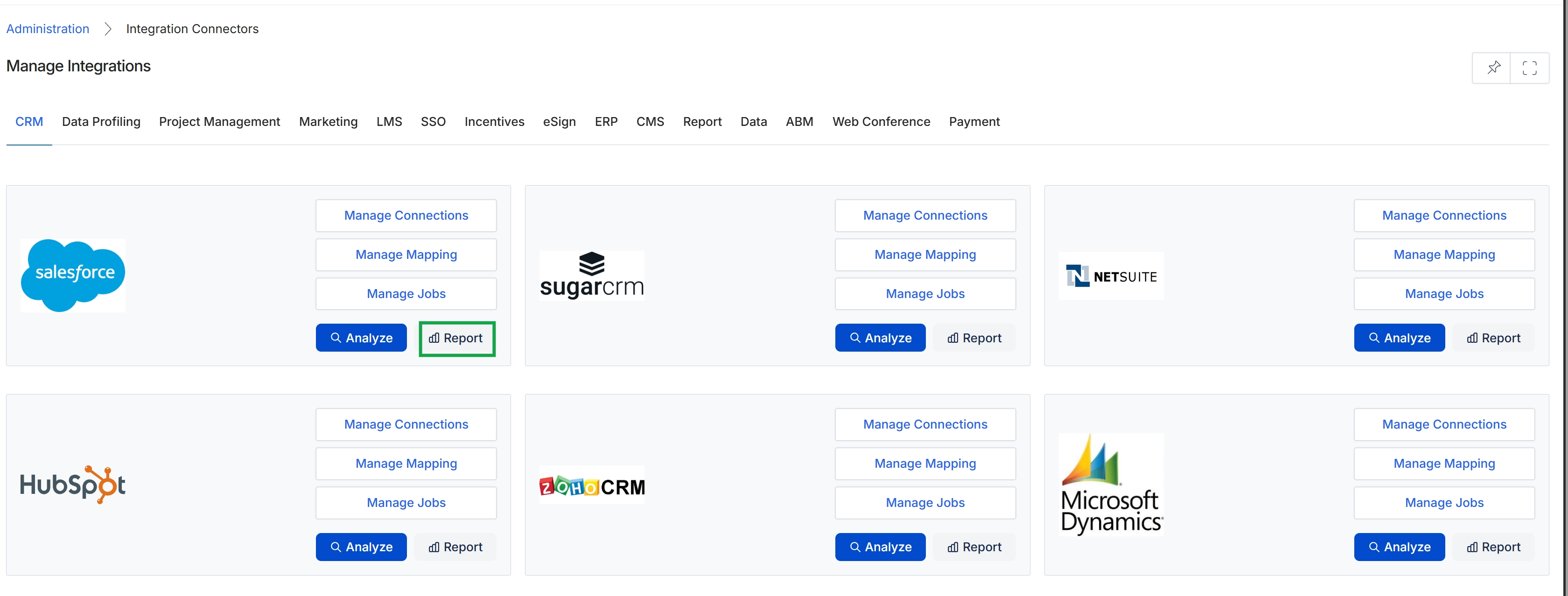
Task: Pin the Manage Integrations page
Action: (x=1492, y=68)
